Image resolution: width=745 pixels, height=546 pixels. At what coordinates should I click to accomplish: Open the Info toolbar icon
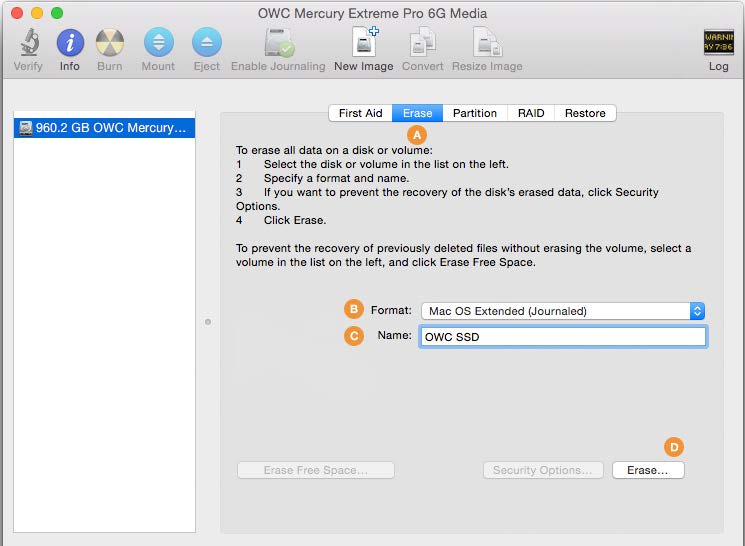(x=70, y=42)
